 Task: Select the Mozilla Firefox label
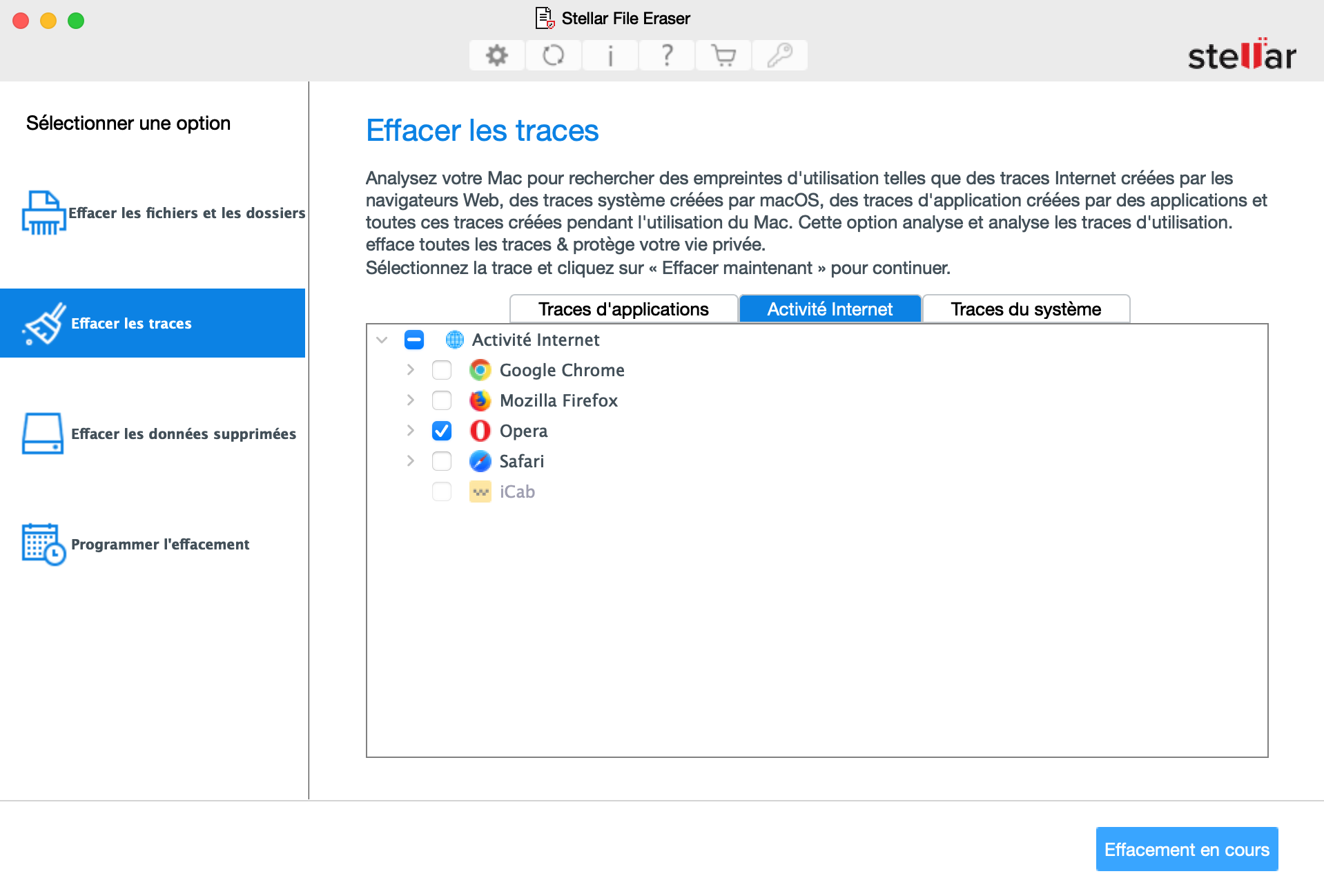point(558,400)
